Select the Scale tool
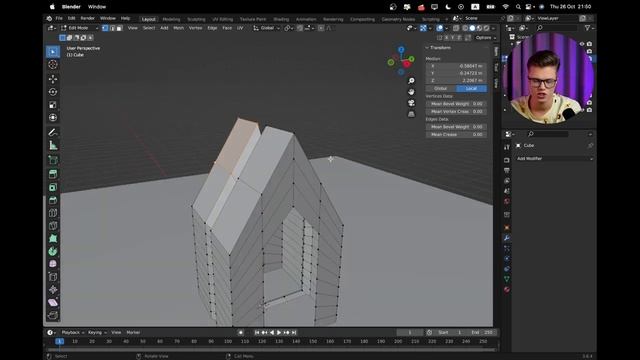Screen dimensions: 640x360 (x=53, y=105)
